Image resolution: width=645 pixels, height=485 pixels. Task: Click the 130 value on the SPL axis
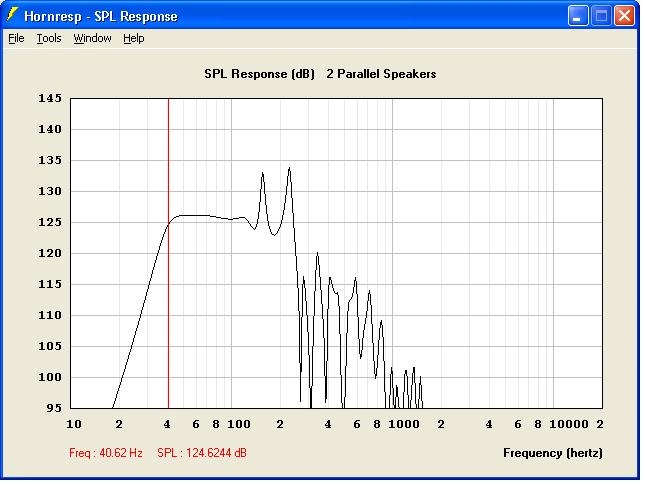point(50,191)
